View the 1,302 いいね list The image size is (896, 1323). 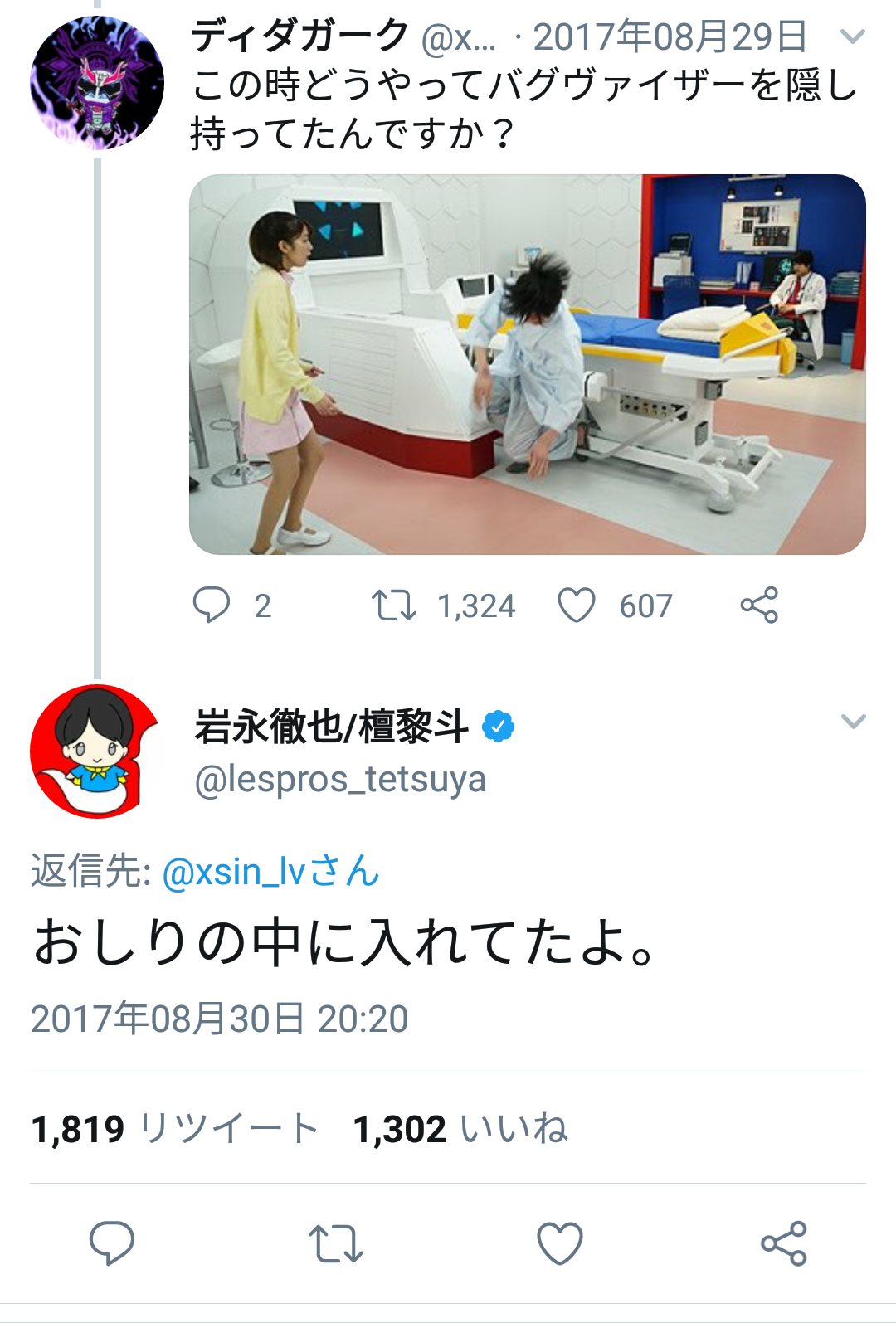coord(460,1129)
